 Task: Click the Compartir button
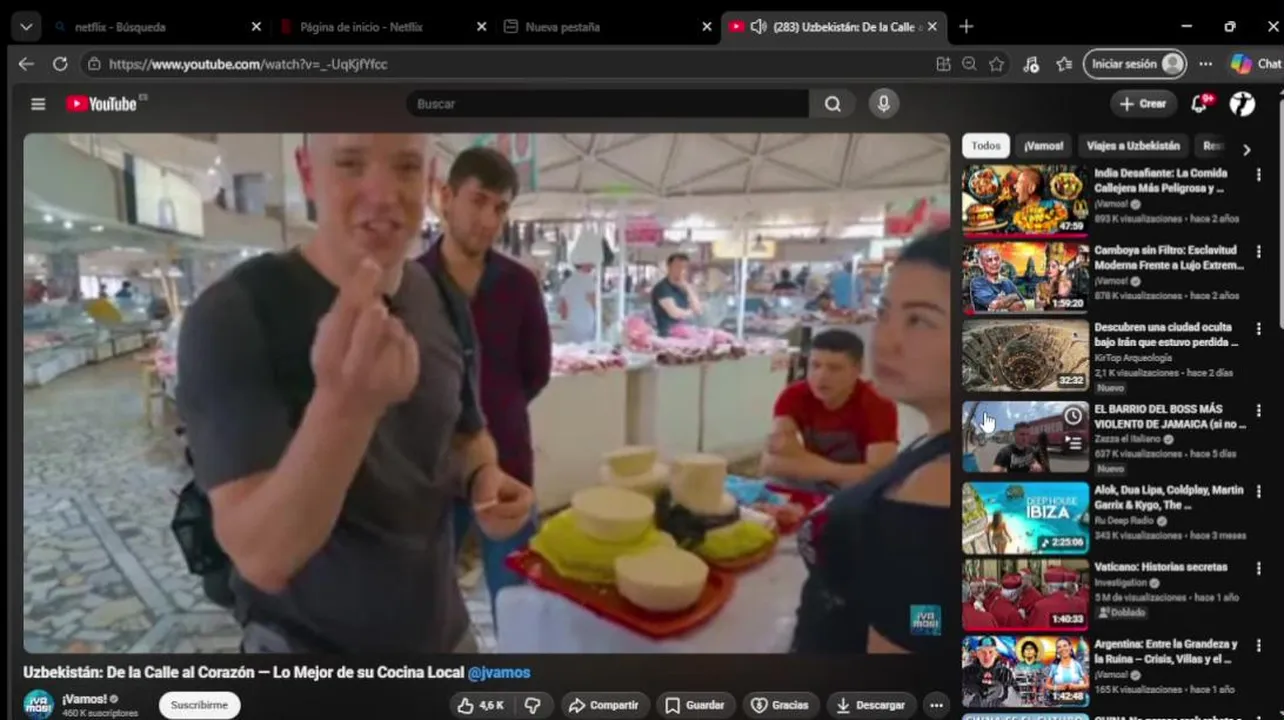tap(604, 705)
